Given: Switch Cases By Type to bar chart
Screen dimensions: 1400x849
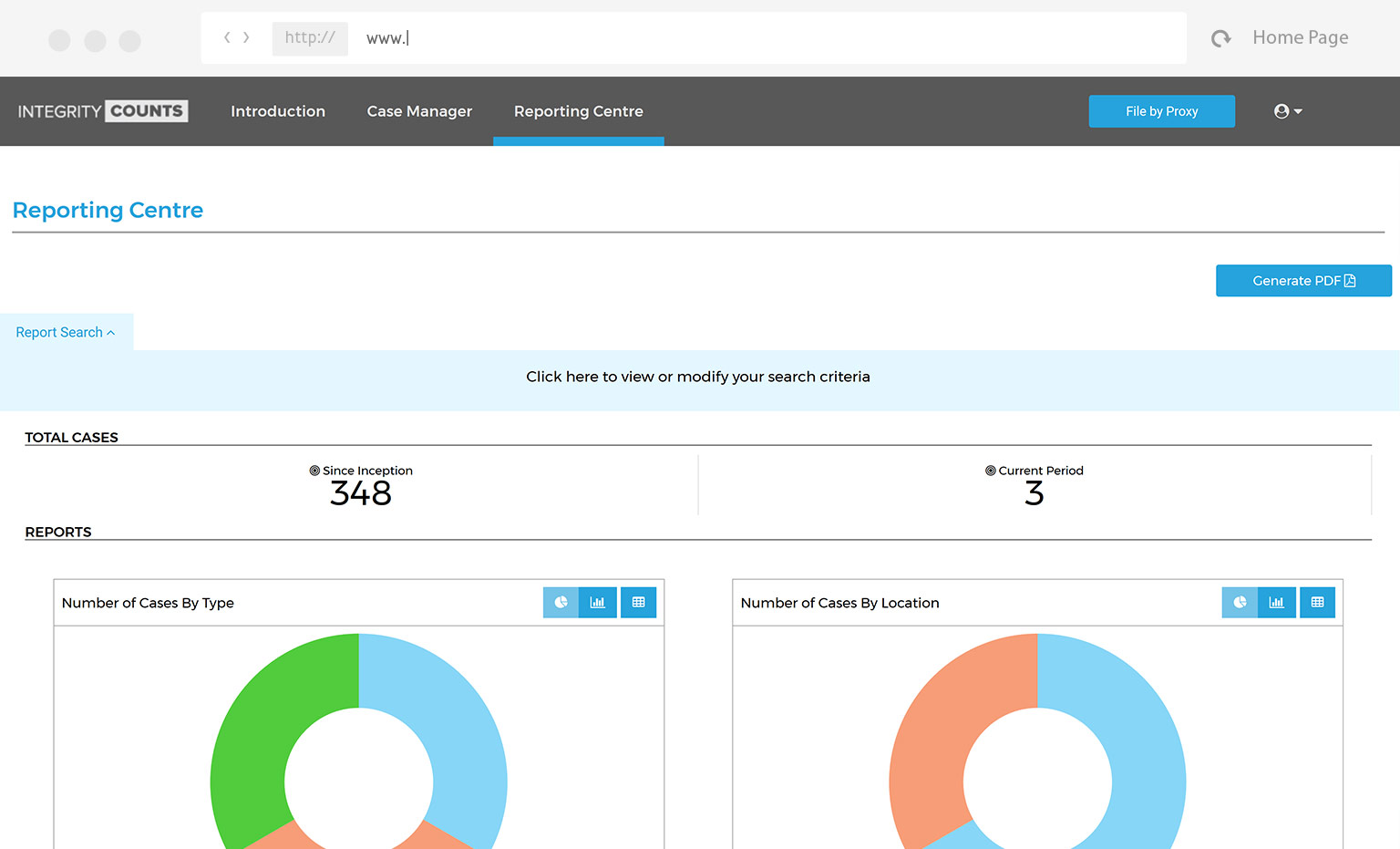Looking at the screenshot, I should (x=598, y=602).
